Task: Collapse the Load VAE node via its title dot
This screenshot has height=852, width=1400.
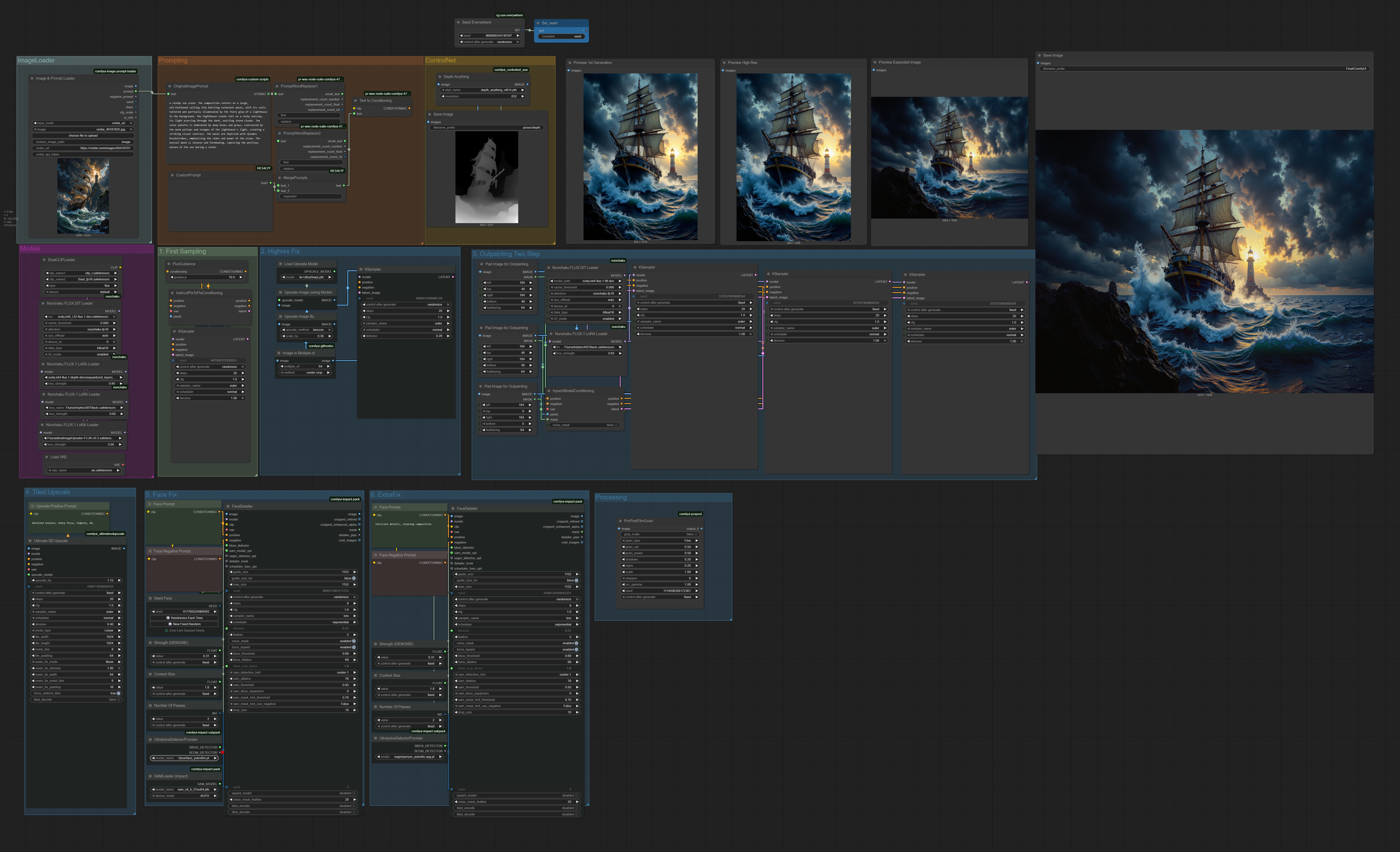Action: (x=47, y=457)
